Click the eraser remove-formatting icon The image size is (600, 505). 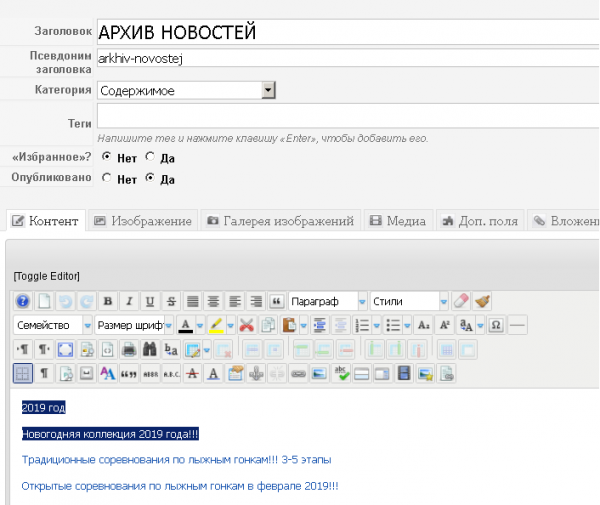coord(461,301)
